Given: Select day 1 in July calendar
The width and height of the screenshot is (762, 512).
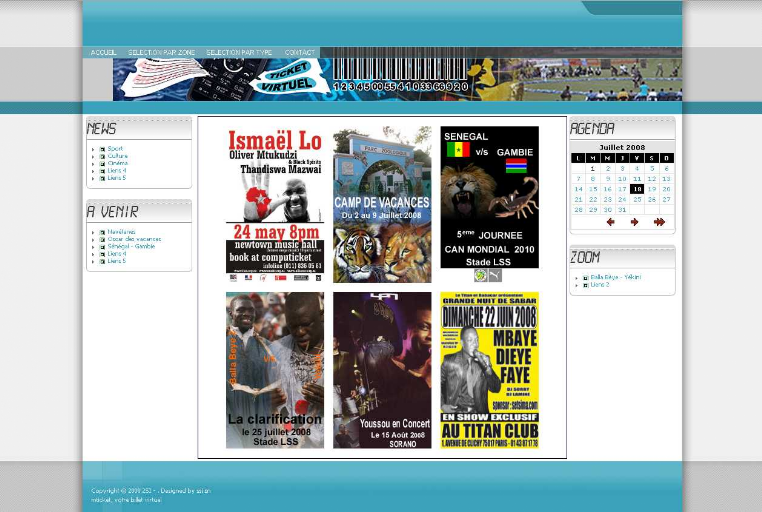Looking at the screenshot, I should coord(592,169).
